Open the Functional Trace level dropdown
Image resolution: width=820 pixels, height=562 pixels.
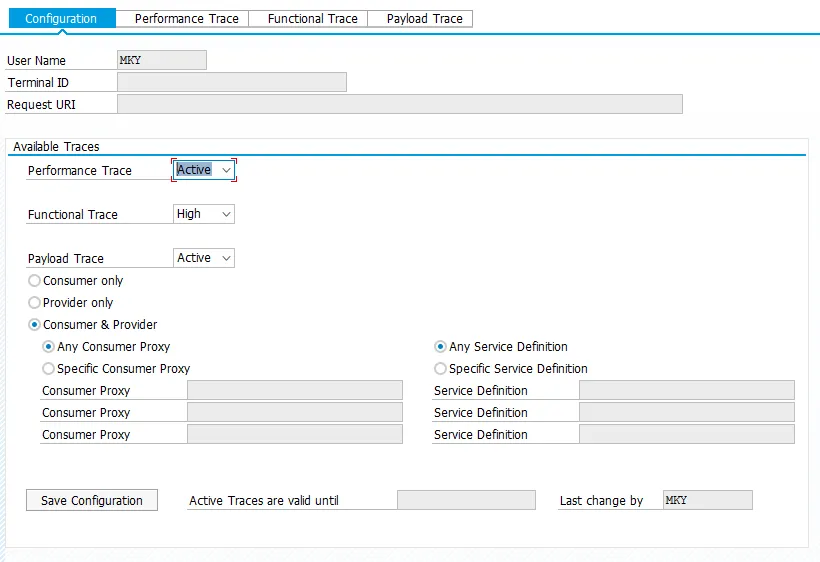tap(204, 214)
